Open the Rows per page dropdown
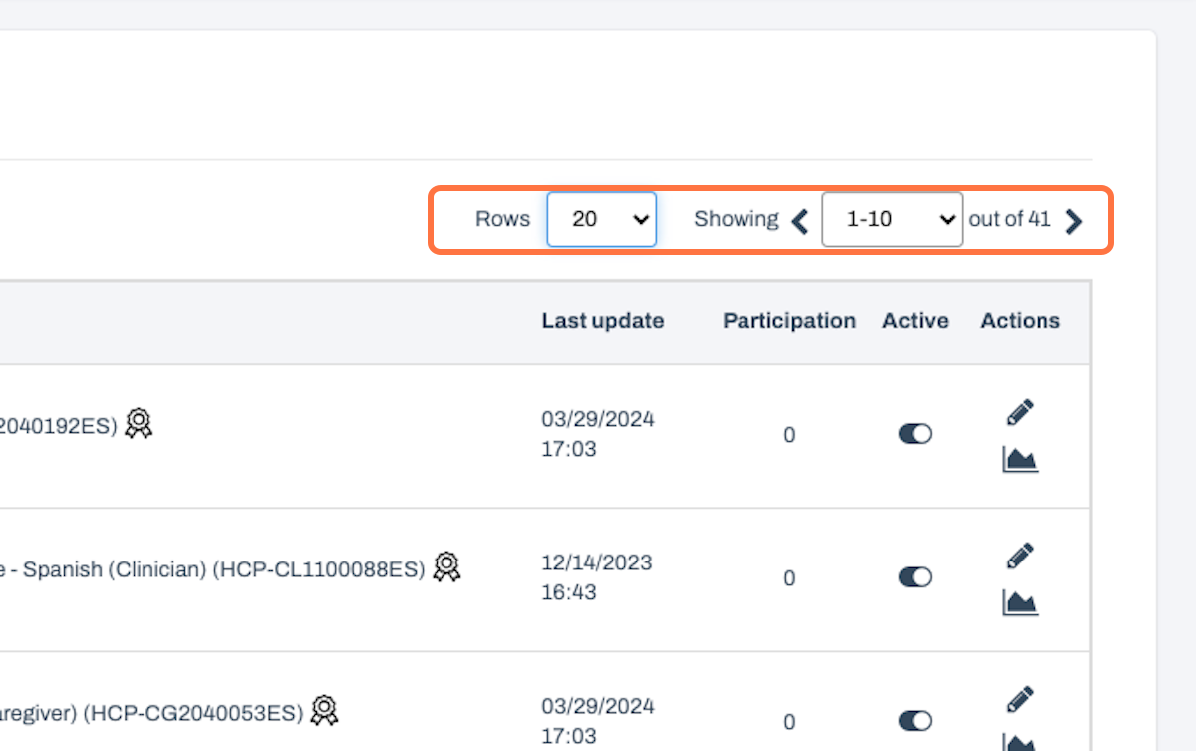 (601, 219)
